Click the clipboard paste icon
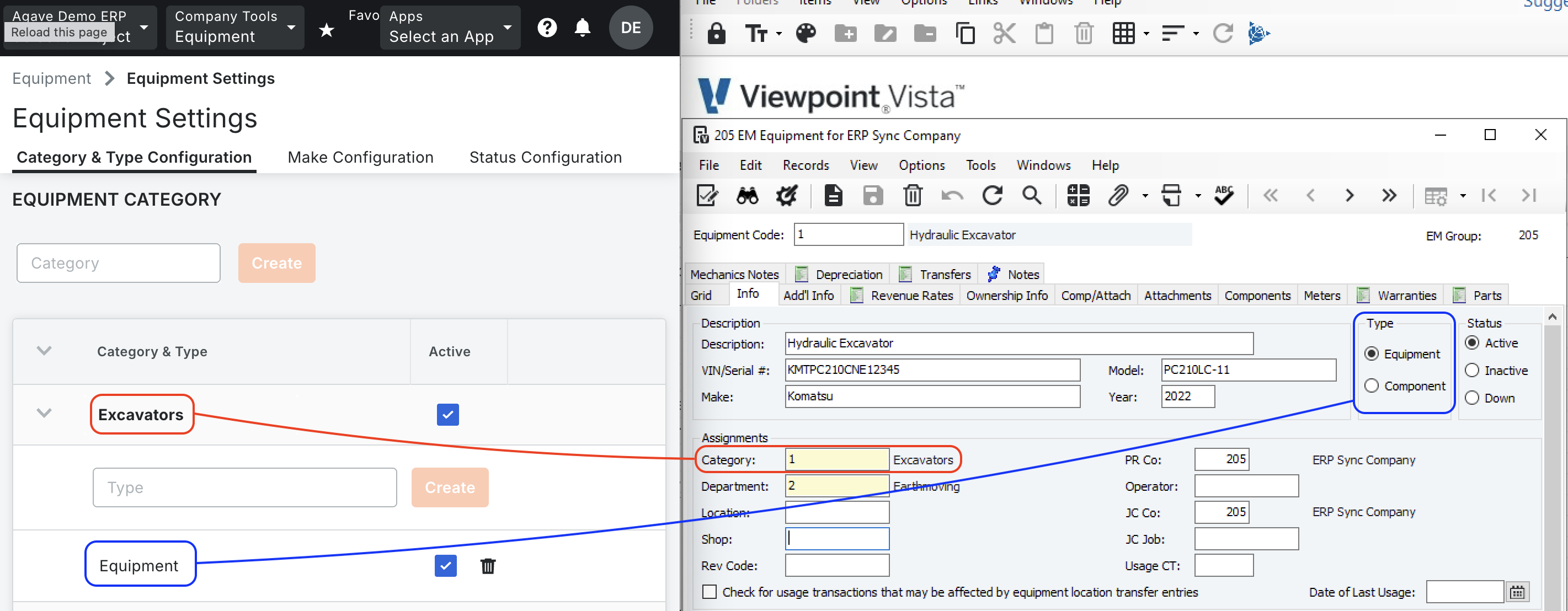Screen dimensions: 1568x611 pyautogui.click(x=1044, y=33)
